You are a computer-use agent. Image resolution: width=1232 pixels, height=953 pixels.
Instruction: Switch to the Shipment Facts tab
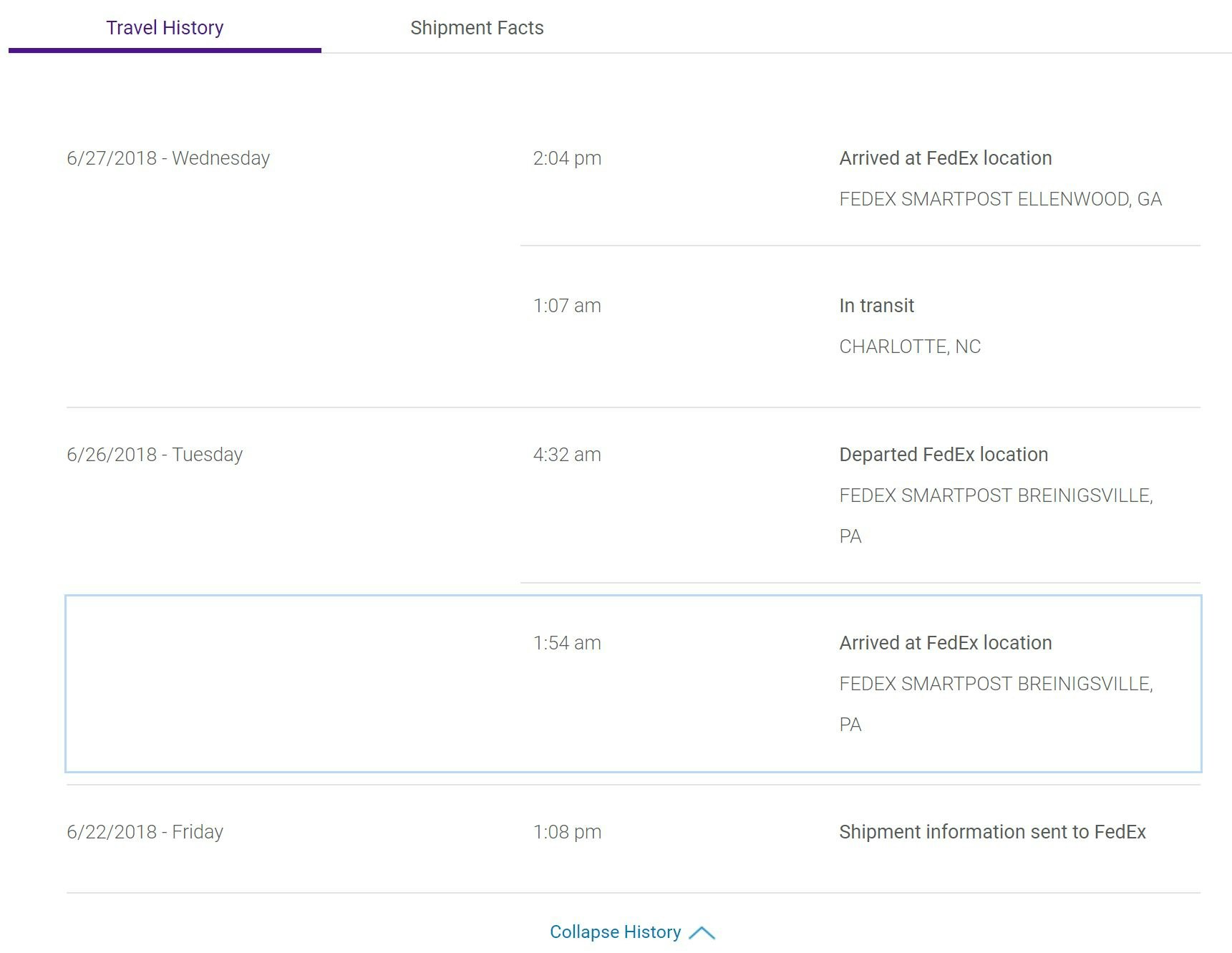pos(477,28)
